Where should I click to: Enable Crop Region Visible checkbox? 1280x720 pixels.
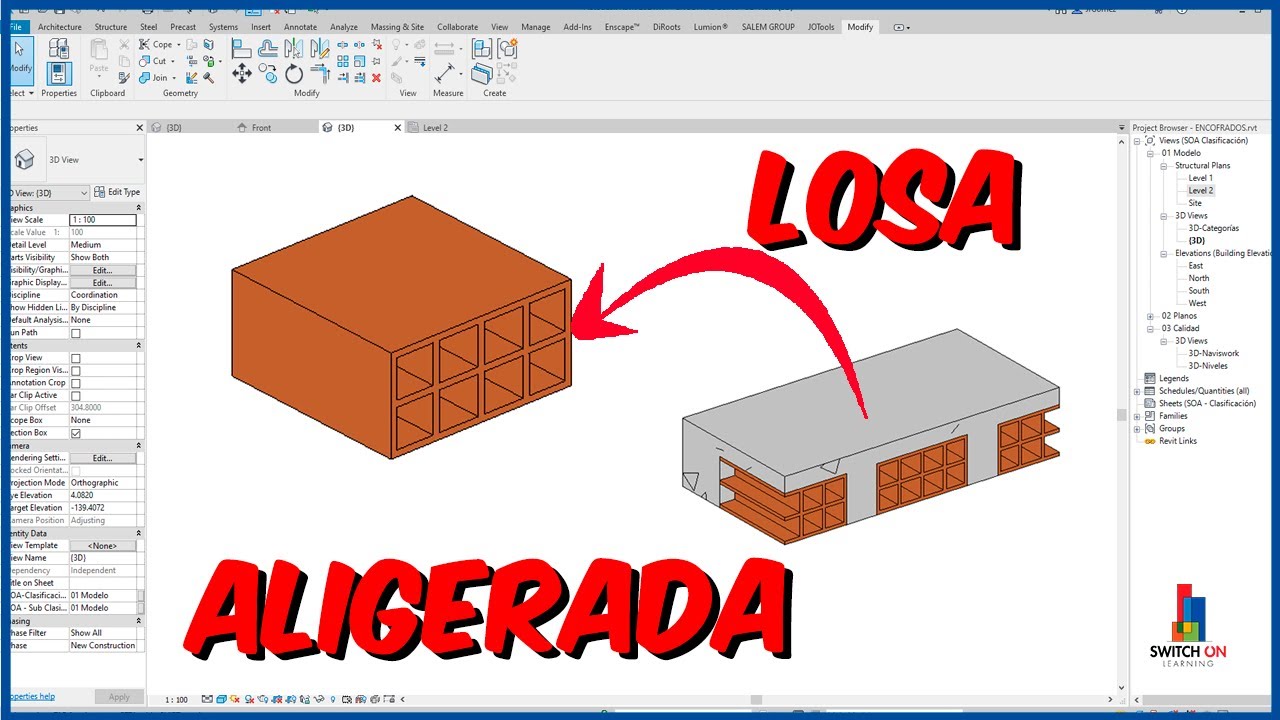[76, 370]
